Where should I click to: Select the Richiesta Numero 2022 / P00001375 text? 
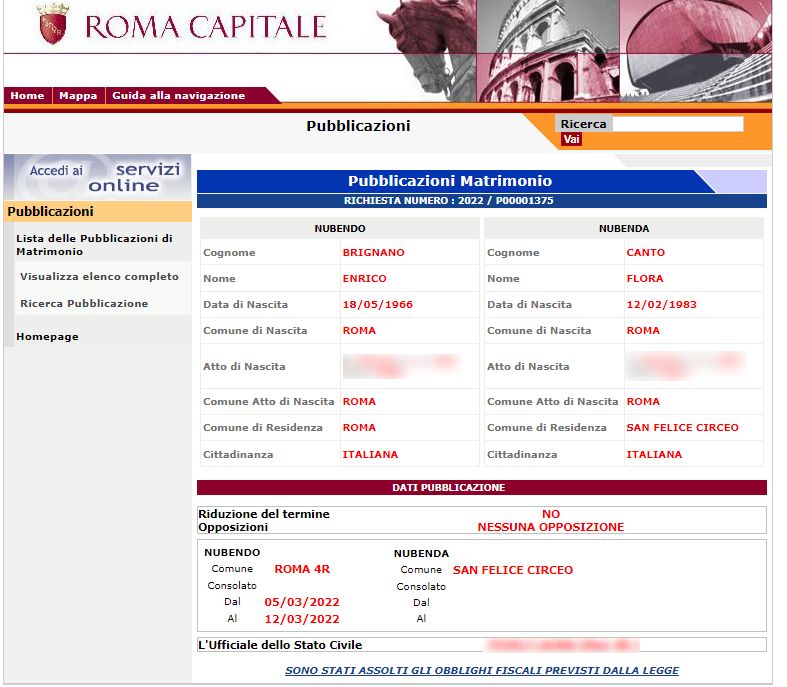[449, 201]
